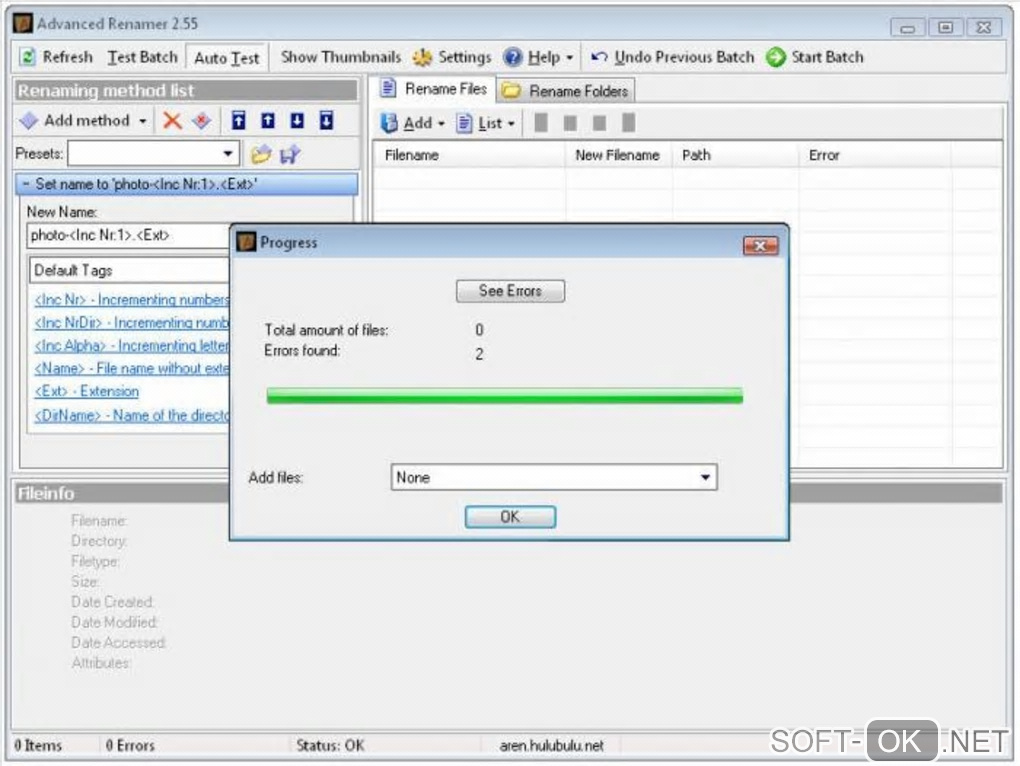Sort by Error column header
The height and width of the screenshot is (766, 1020).
click(x=875, y=155)
